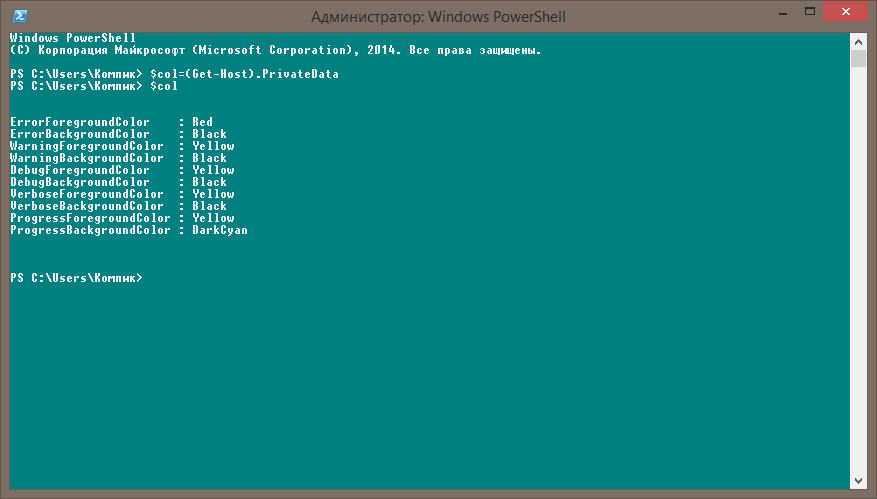Click the '$col' command on second prompt

tap(164, 86)
